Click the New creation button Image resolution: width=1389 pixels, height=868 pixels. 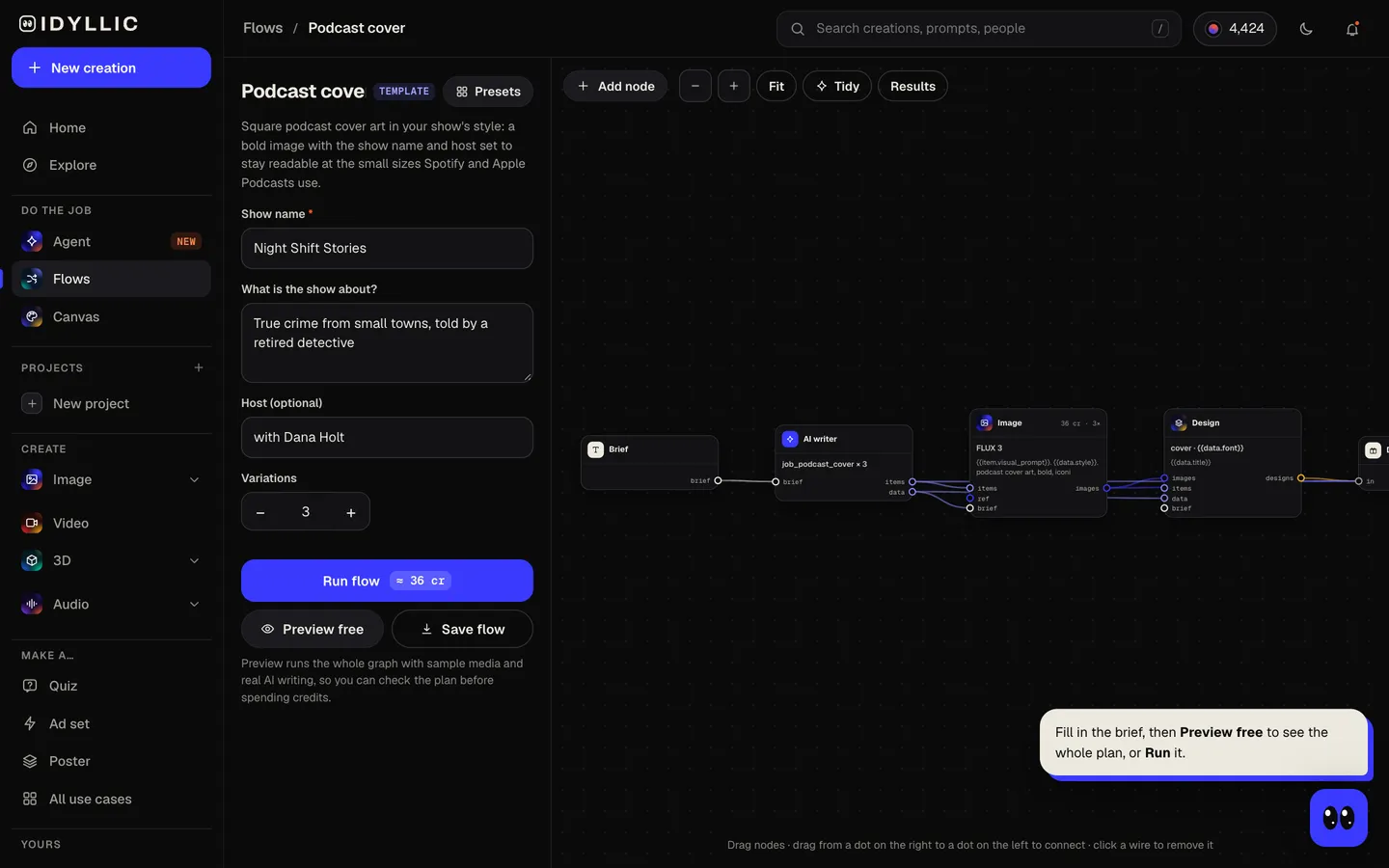111,68
